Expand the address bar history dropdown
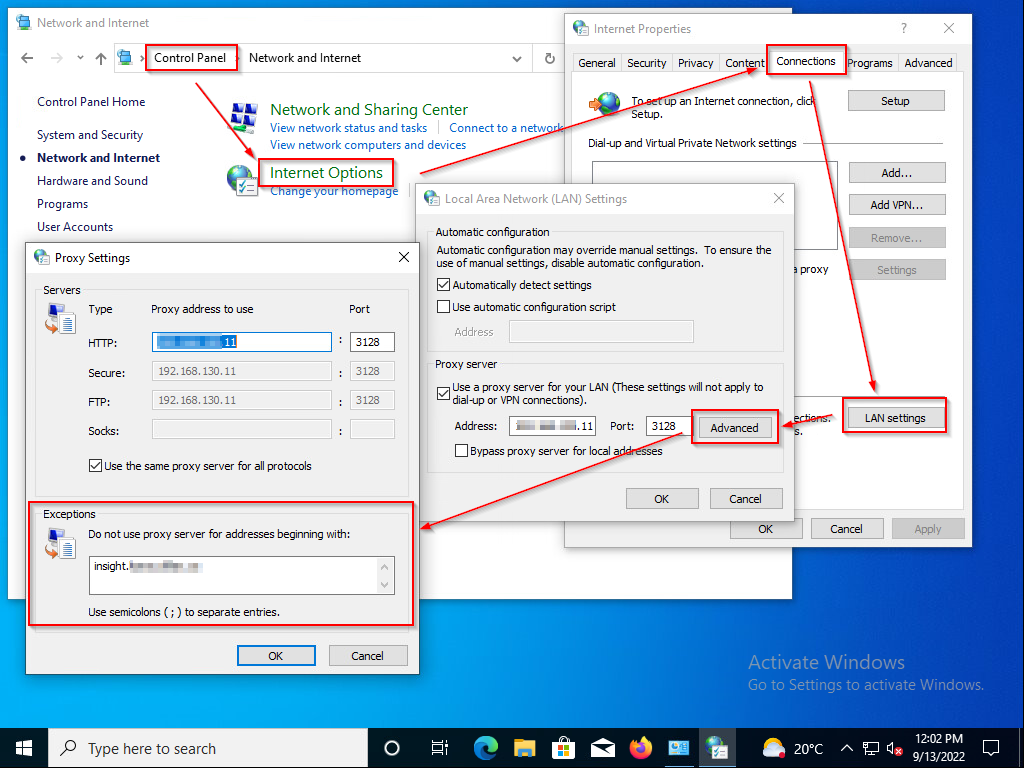Viewport: 1024px width, 768px height. pyautogui.click(x=517, y=59)
